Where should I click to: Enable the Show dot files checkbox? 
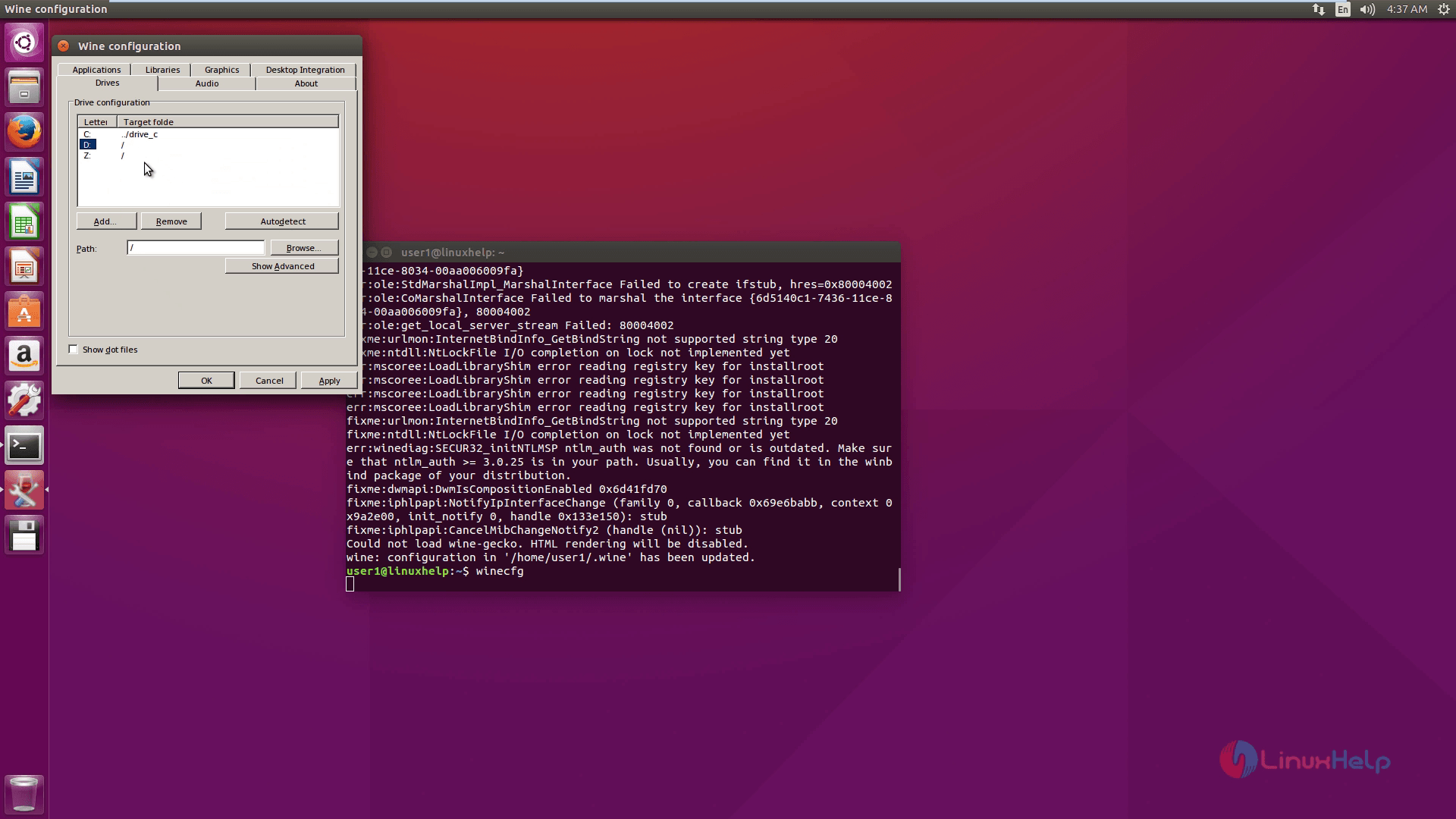74,350
